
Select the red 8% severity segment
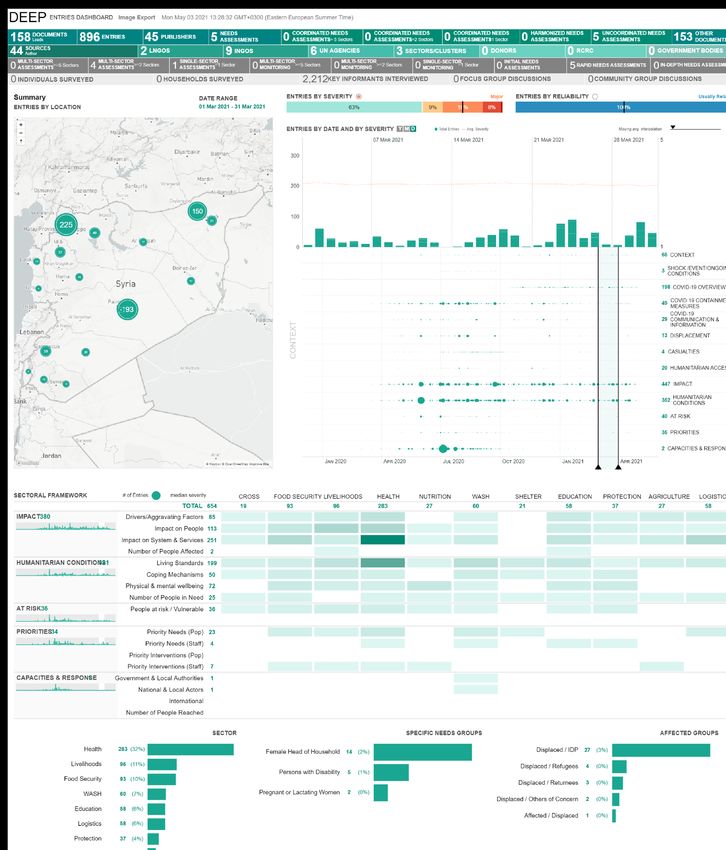coord(492,107)
